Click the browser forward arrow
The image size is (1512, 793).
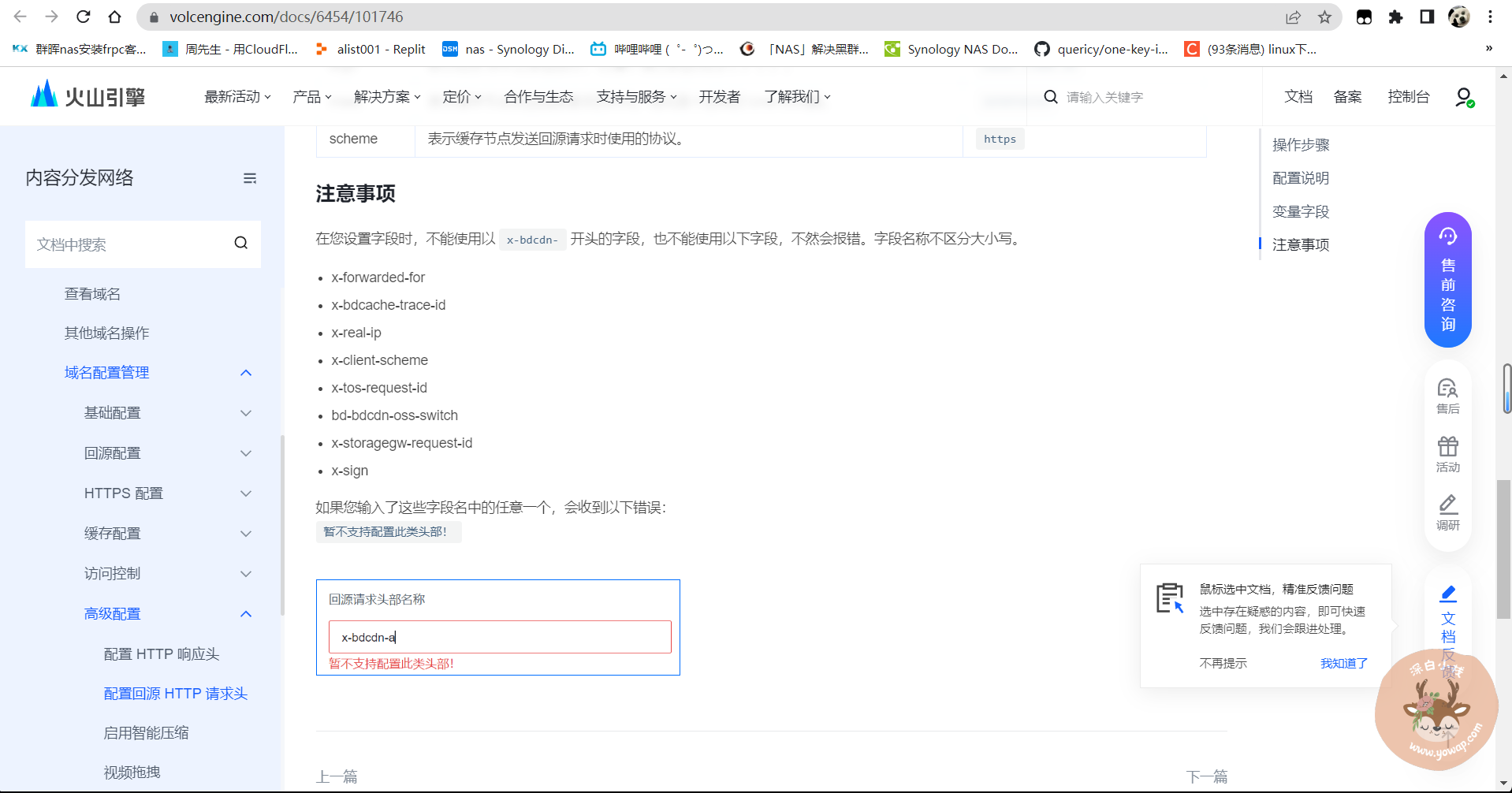(52, 17)
